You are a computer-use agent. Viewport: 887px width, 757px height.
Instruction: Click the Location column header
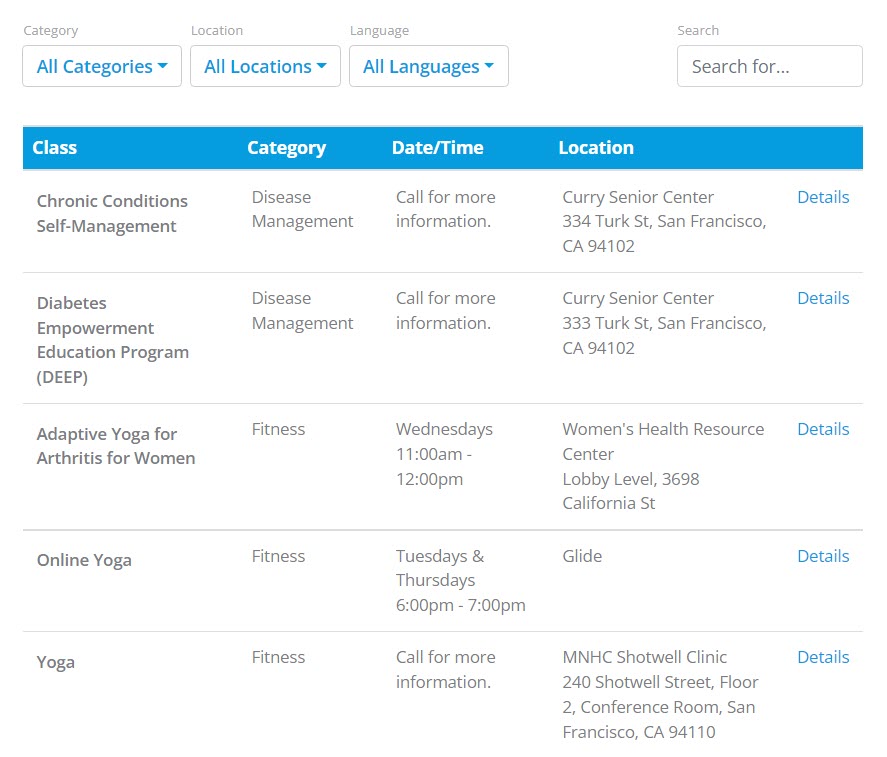pos(595,148)
